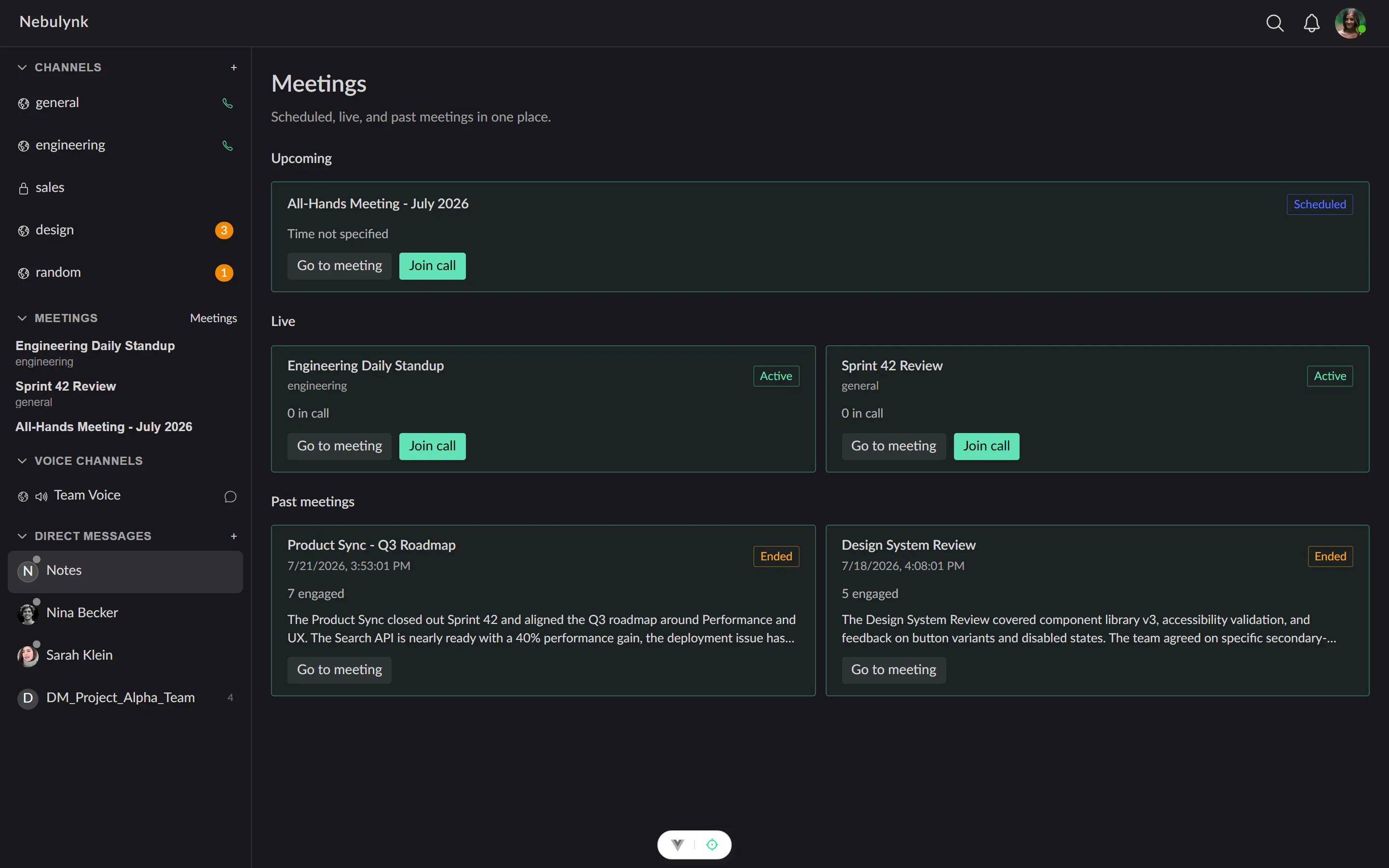Click the phone icon beside general channel
This screenshot has height=868, width=1389.
[228, 103]
